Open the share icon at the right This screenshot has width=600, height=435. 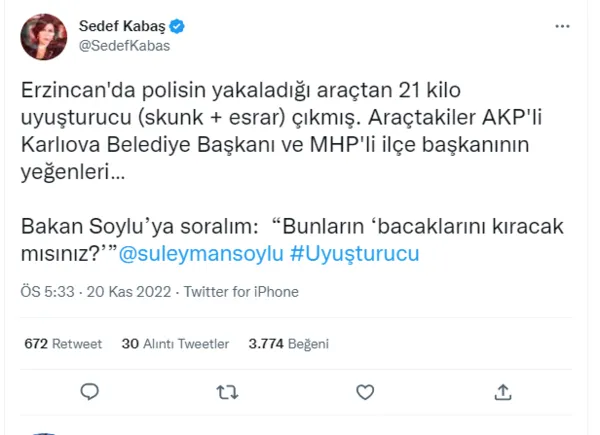tap(504, 391)
